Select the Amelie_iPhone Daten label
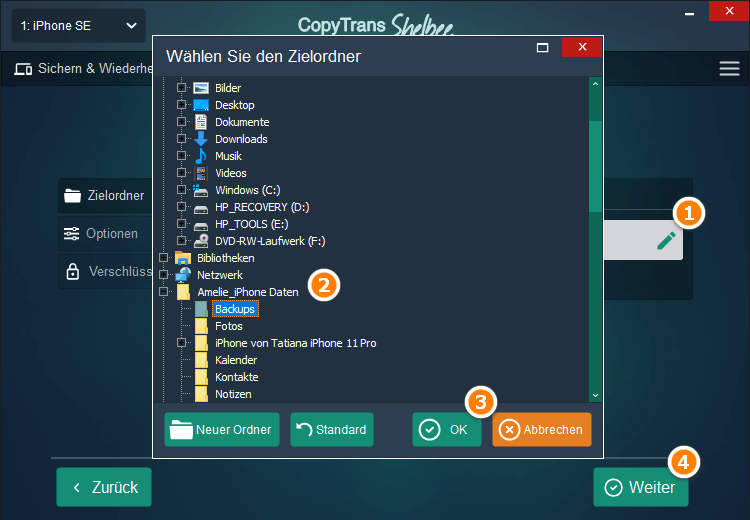The height and width of the screenshot is (520, 750). (248, 292)
